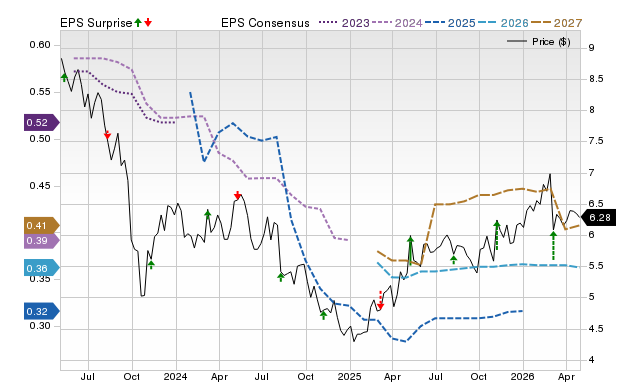Click the 2026 label on the time axis
The height and width of the screenshot is (382, 640).
pos(523,376)
